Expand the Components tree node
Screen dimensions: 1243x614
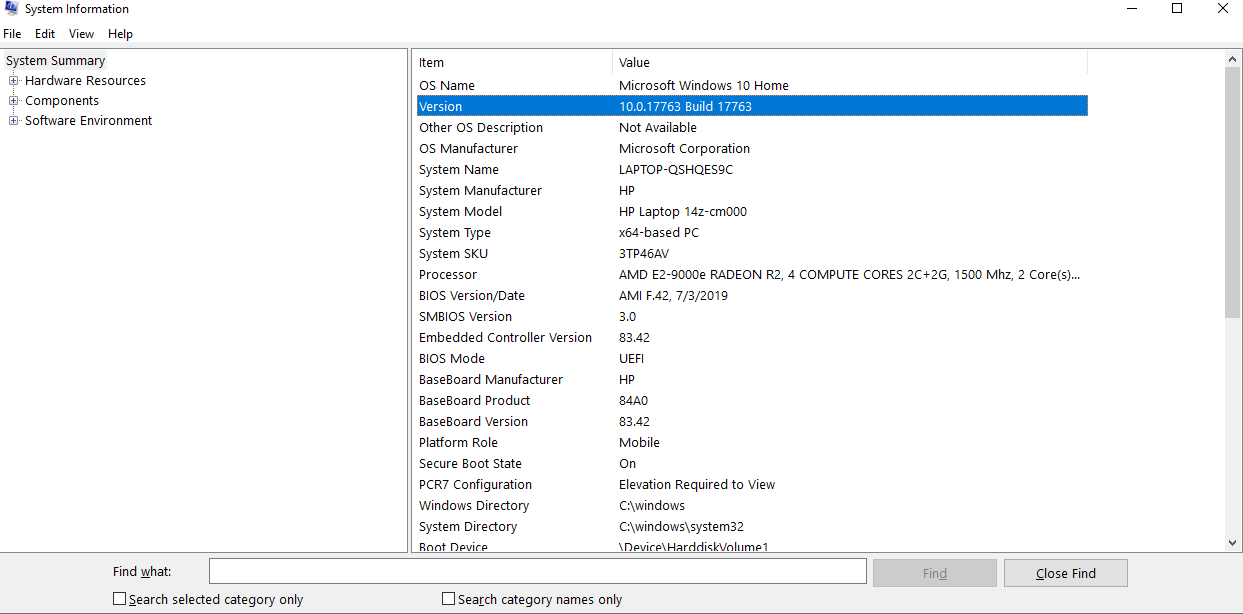pyautogui.click(x=13, y=100)
